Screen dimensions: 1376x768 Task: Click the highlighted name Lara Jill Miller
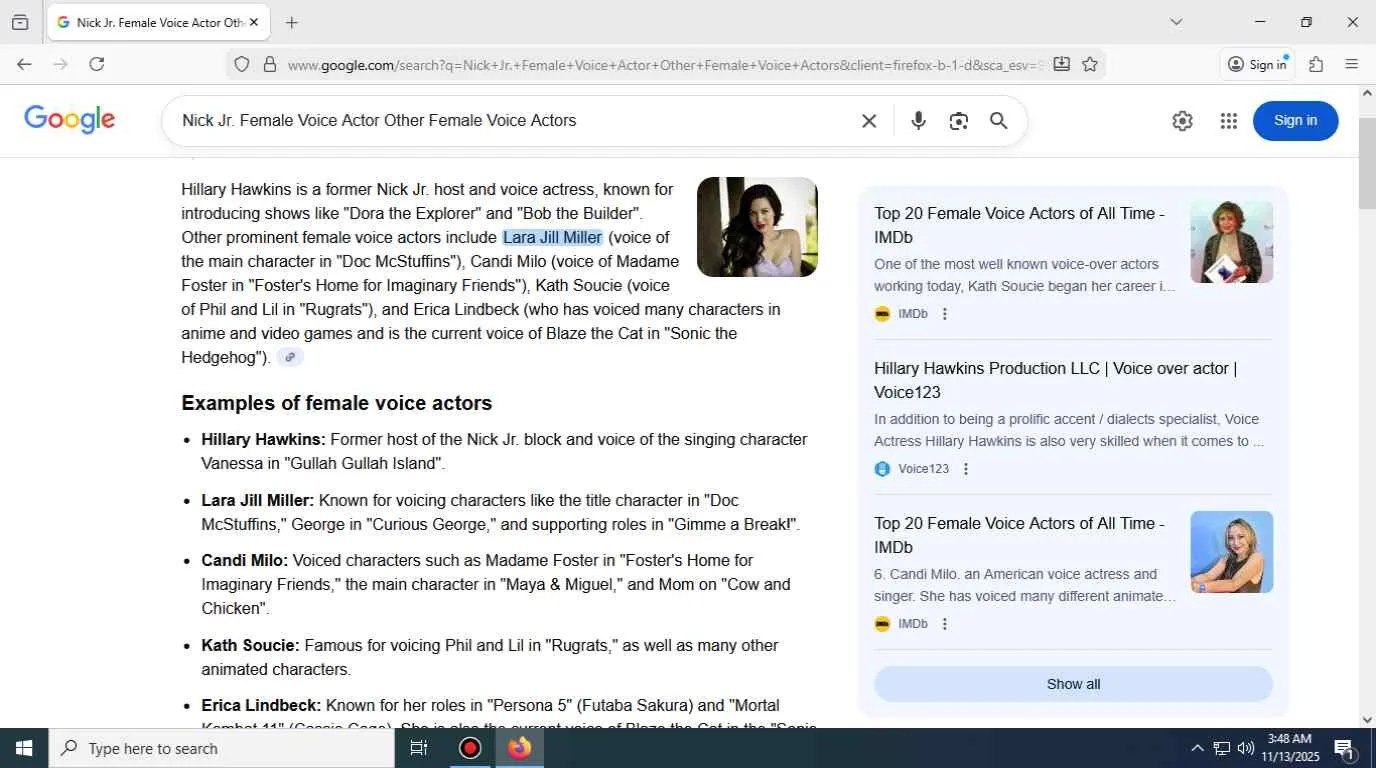[x=552, y=238]
